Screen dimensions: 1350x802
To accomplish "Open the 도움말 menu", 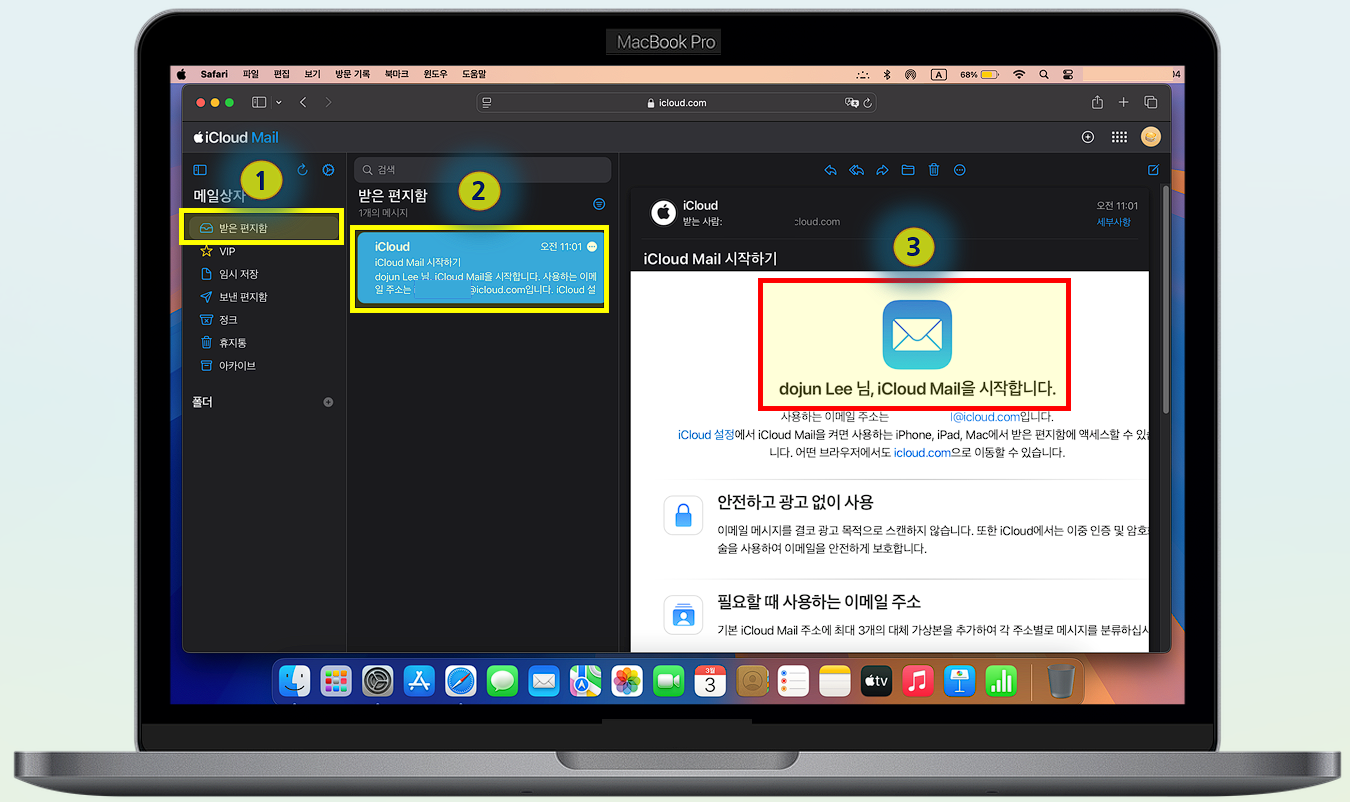I will (x=474, y=74).
